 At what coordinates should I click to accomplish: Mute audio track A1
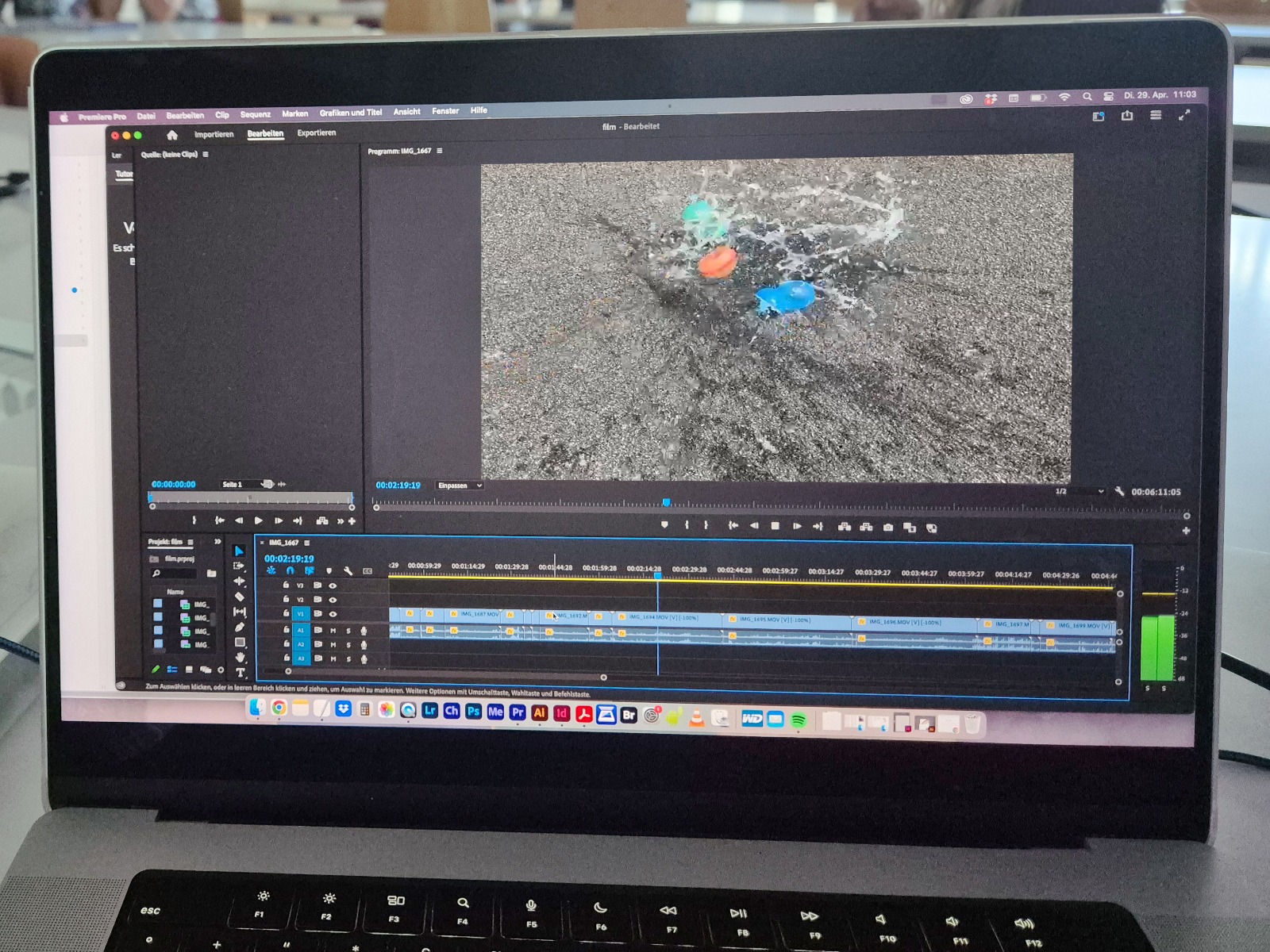pos(333,631)
